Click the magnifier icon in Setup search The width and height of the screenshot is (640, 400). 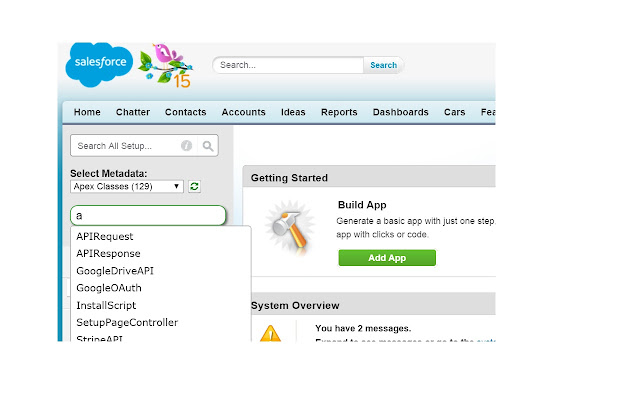[208, 146]
